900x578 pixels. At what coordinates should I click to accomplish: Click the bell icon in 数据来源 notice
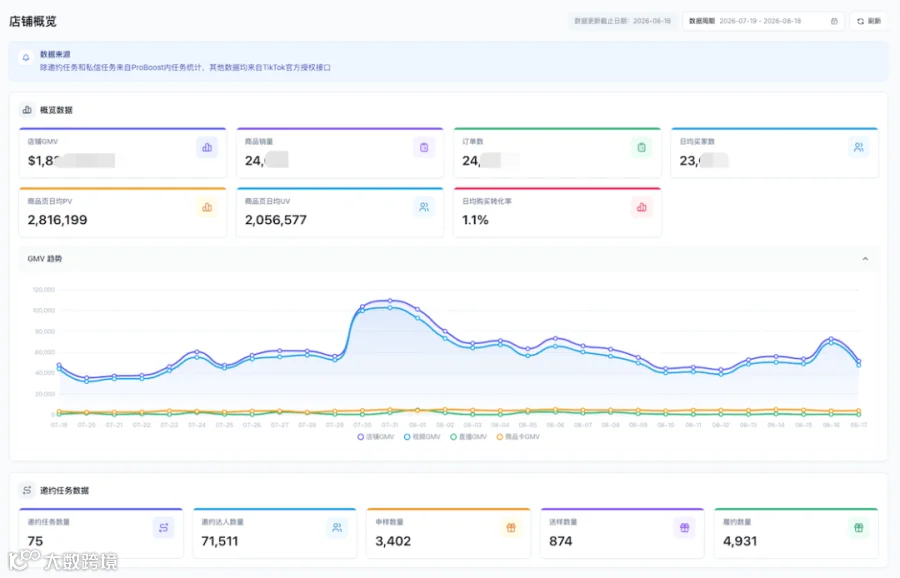[26, 57]
